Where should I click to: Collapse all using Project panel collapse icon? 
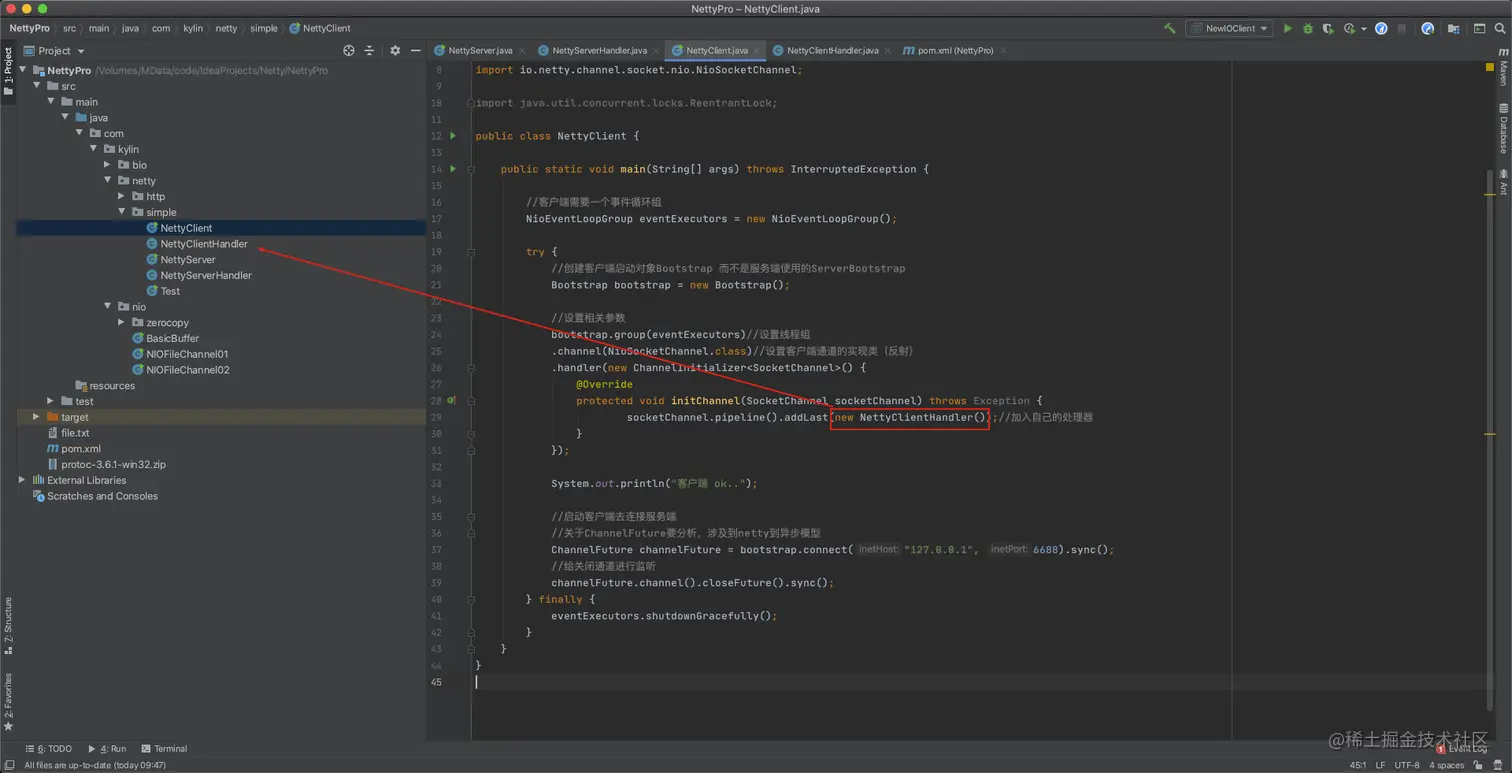pyautogui.click(x=369, y=50)
